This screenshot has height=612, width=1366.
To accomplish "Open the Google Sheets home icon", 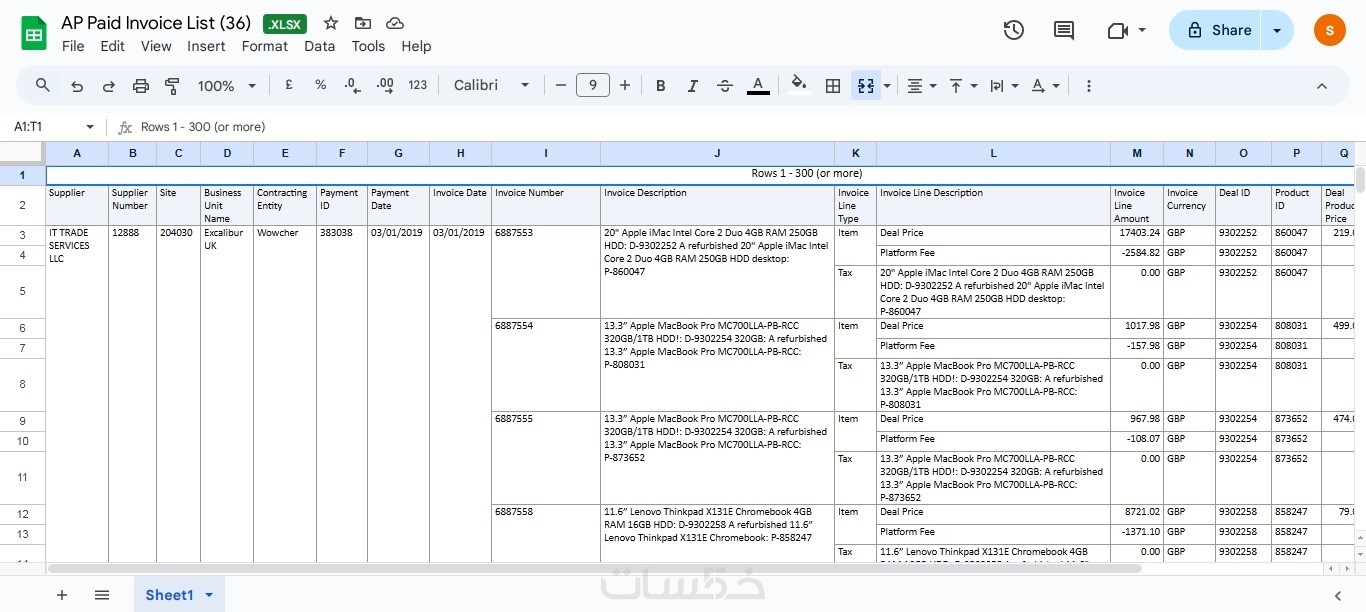I will coord(34,33).
